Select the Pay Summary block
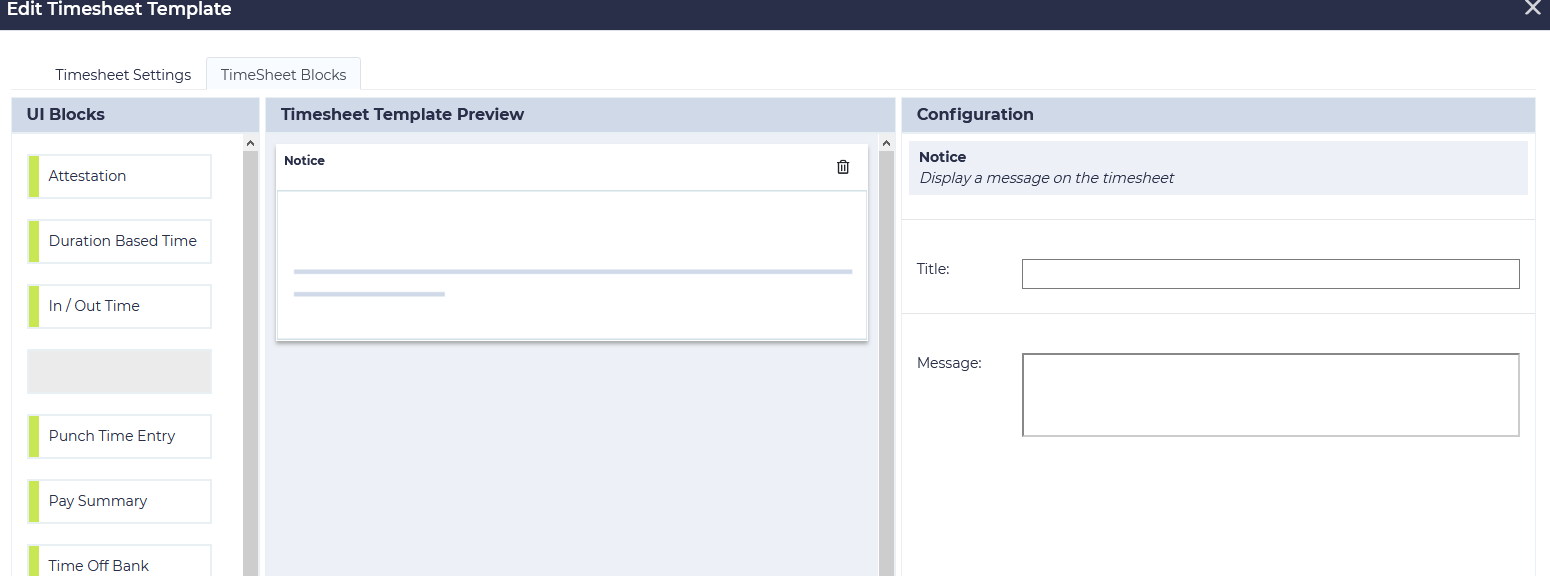The width and height of the screenshot is (1550, 576). point(119,501)
